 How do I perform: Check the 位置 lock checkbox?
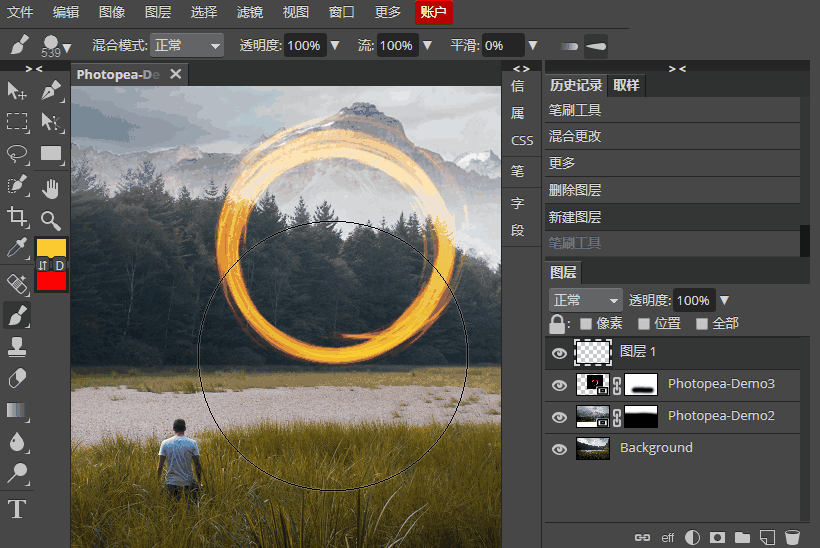[x=644, y=324]
